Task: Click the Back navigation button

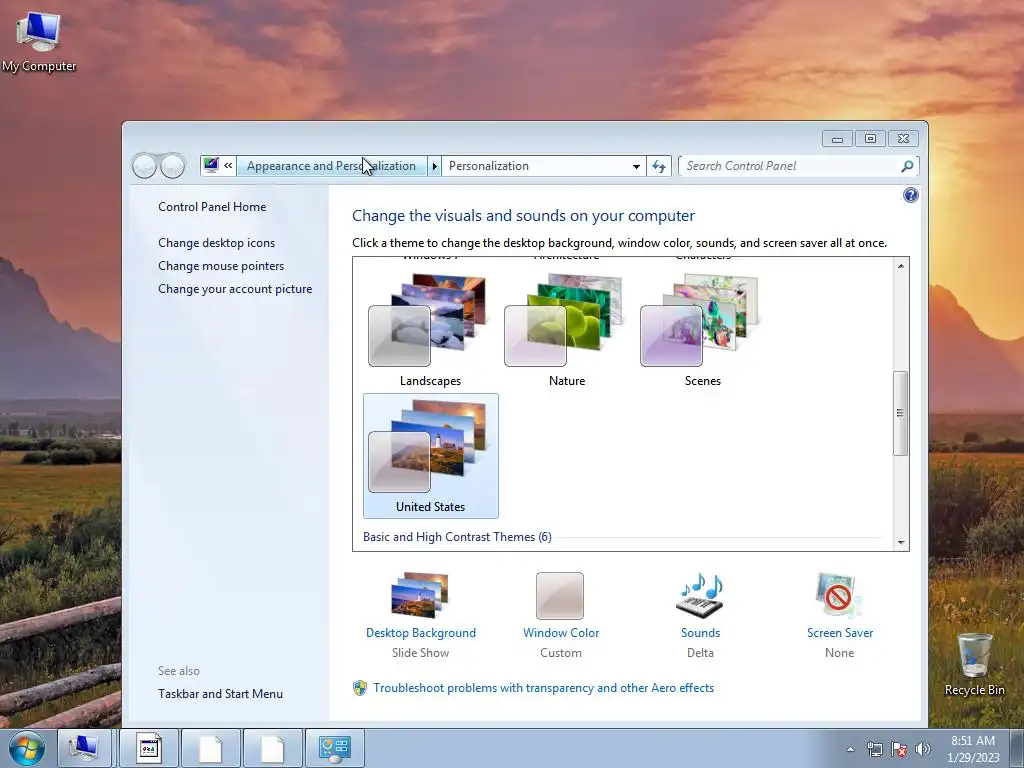Action: tap(144, 166)
